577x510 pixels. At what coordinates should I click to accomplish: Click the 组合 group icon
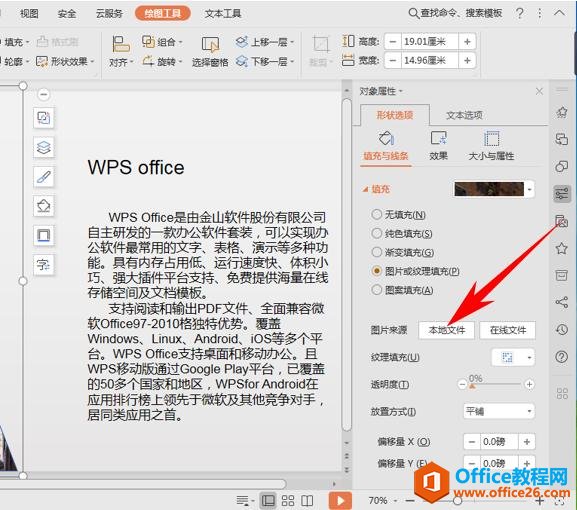(148, 42)
